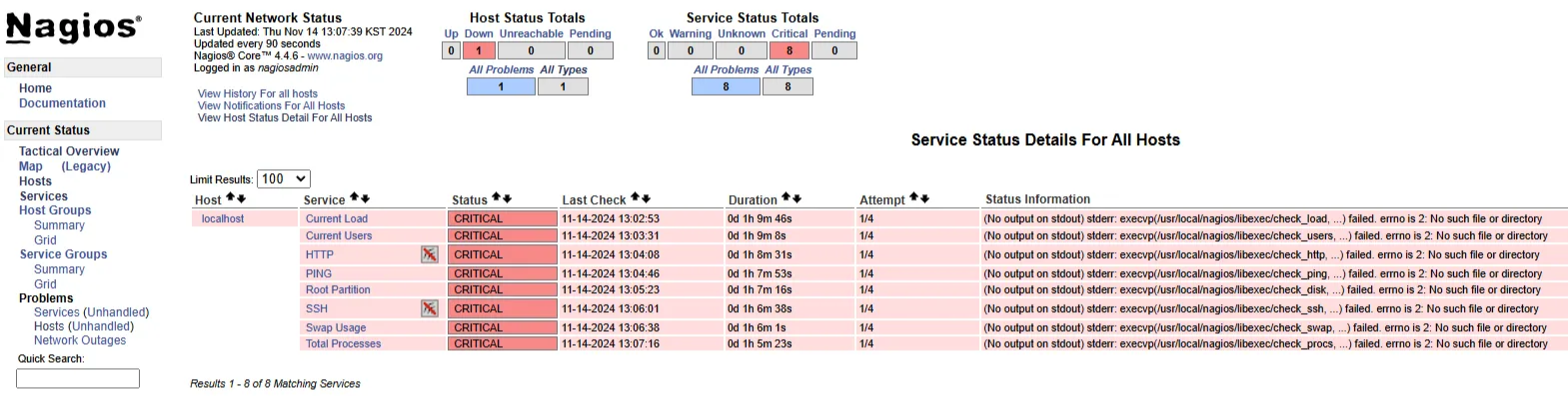
Task: Open the Current Load service
Action: coord(337,219)
